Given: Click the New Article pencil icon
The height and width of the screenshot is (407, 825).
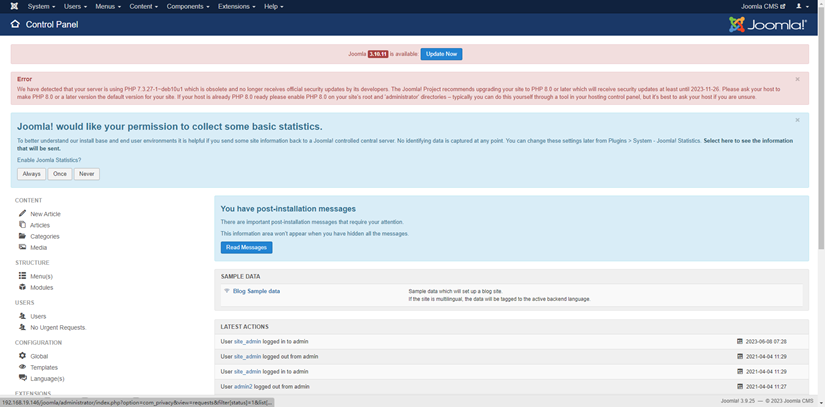Looking at the screenshot, I should pyautogui.click(x=22, y=213).
